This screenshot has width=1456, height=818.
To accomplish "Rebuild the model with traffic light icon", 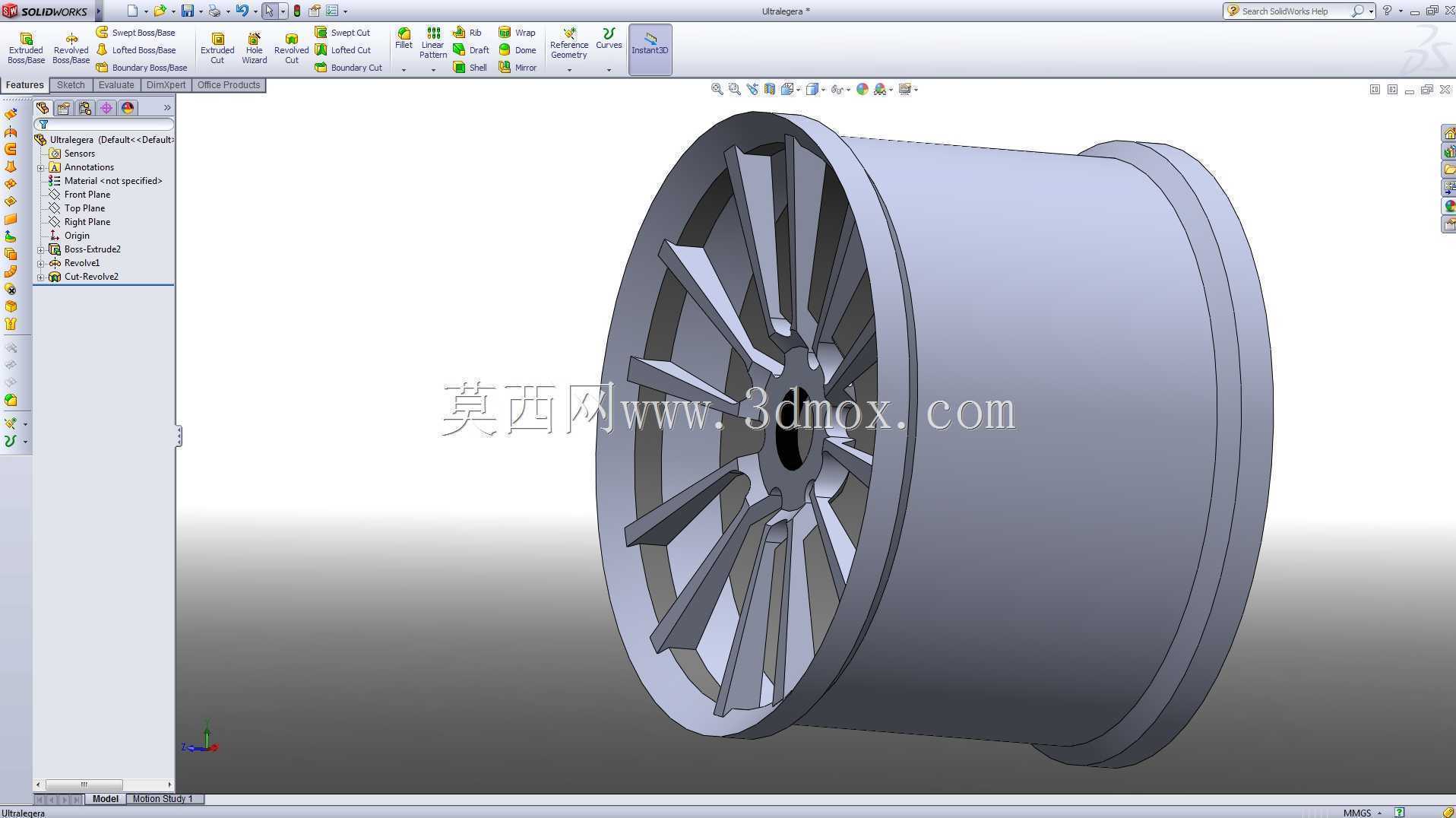I will pyautogui.click(x=297, y=11).
